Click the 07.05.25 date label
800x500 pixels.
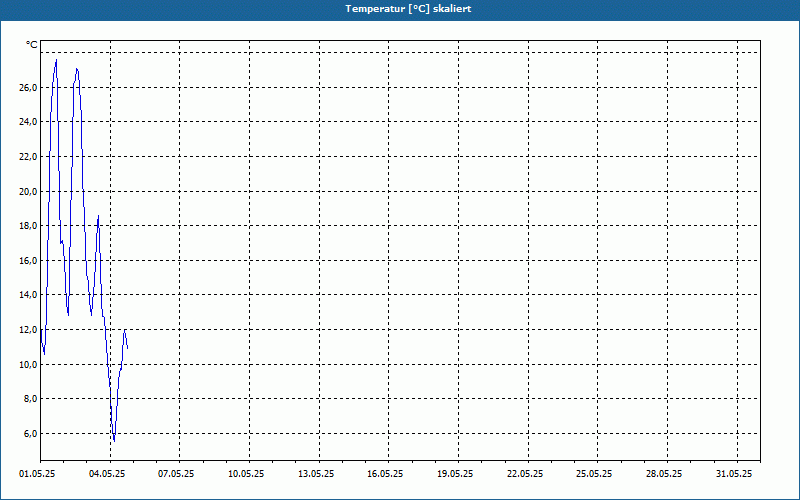click(x=176, y=474)
